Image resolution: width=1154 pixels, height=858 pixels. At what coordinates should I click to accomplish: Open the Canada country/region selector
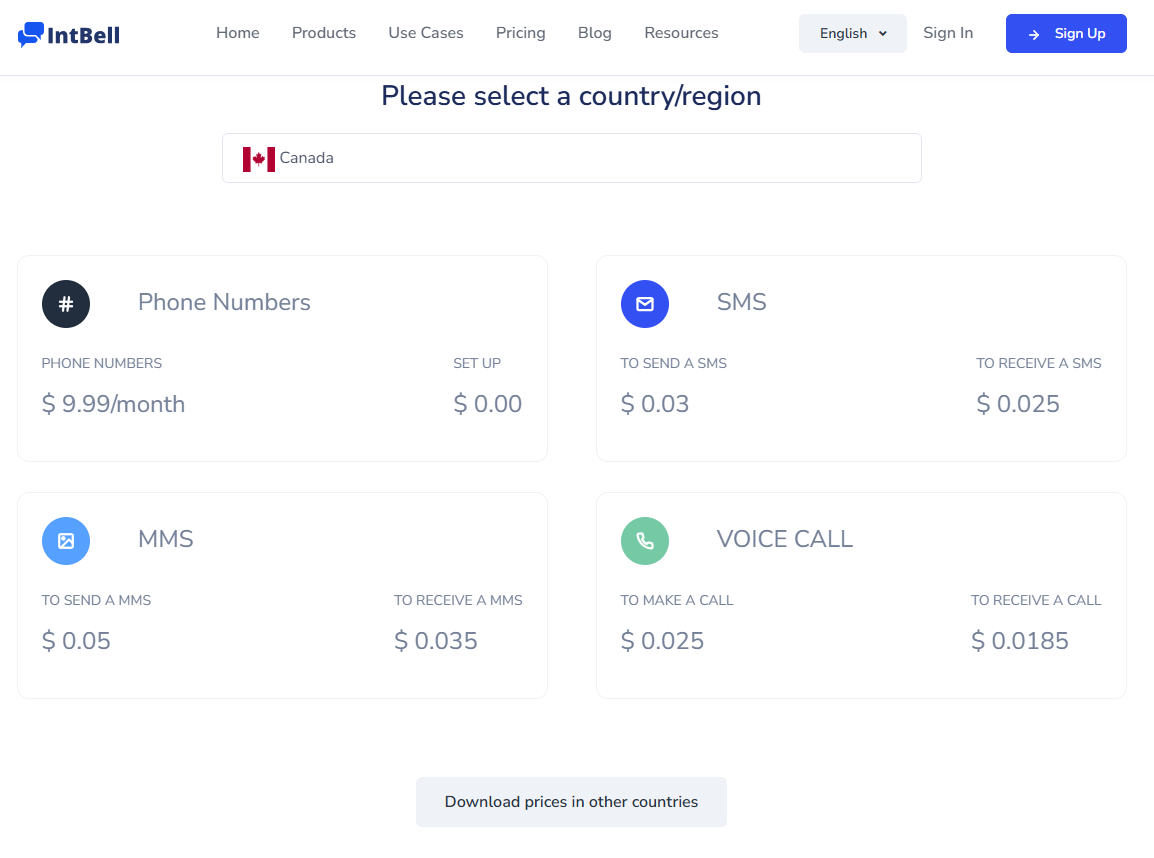[572, 158]
